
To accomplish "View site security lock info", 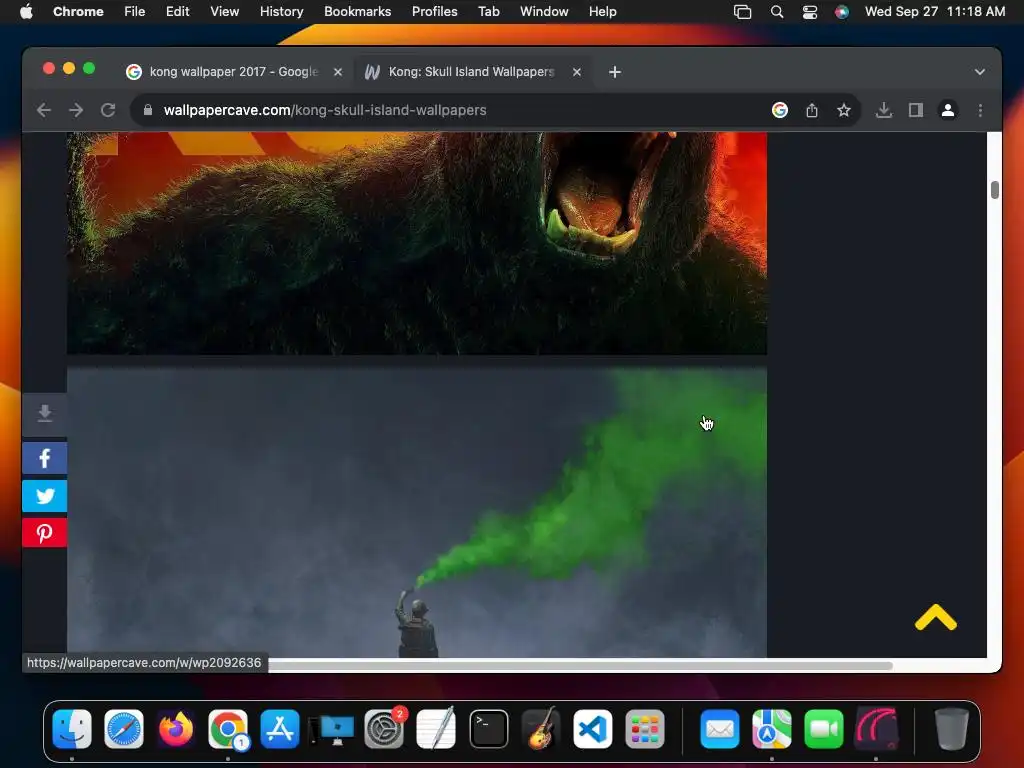I will pyautogui.click(x=148, y=110).
